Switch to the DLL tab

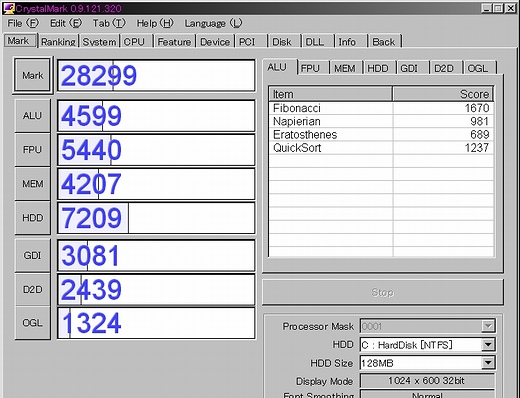coord(318,42)
